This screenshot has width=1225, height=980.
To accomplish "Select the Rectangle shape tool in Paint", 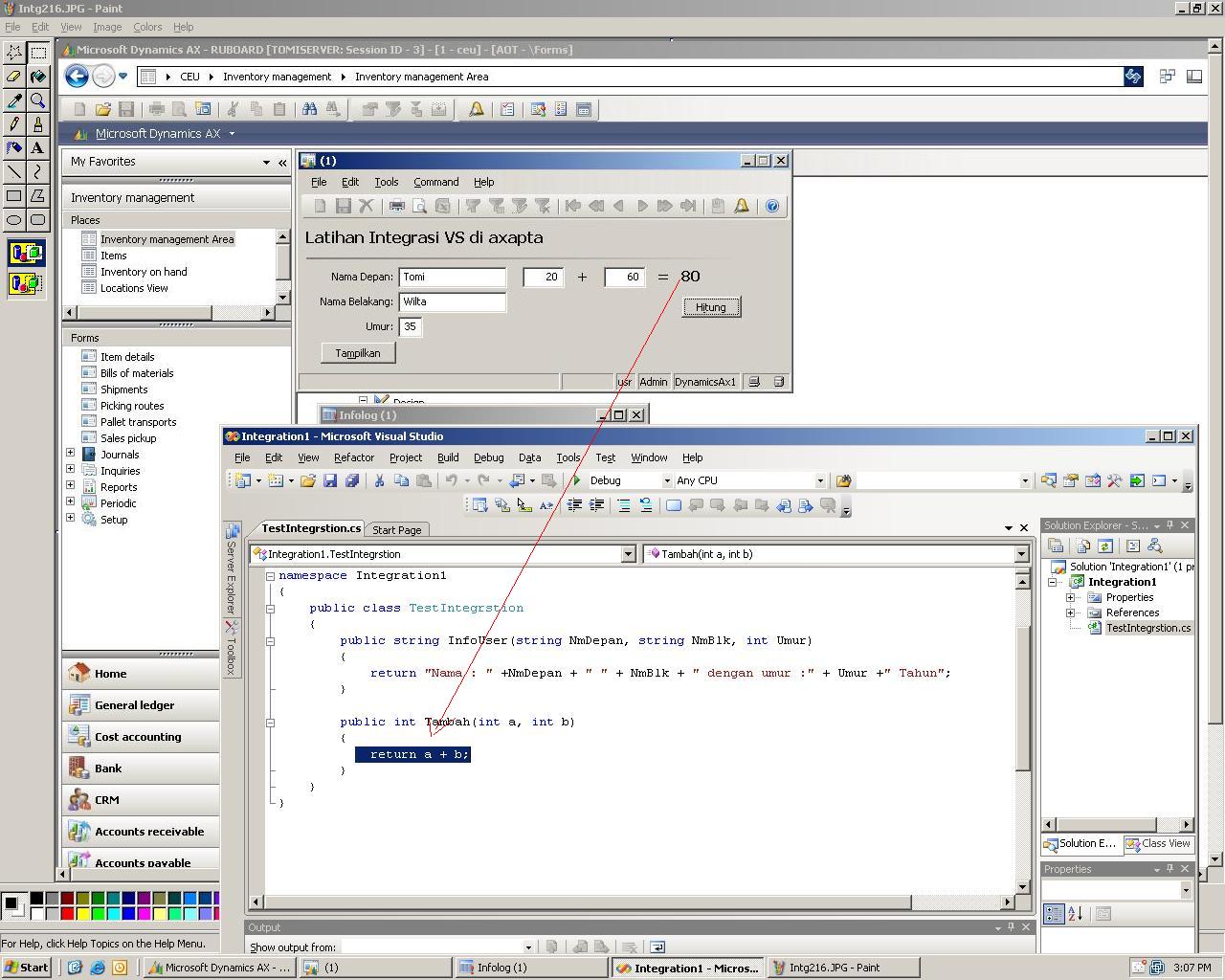I will point(14,196).
